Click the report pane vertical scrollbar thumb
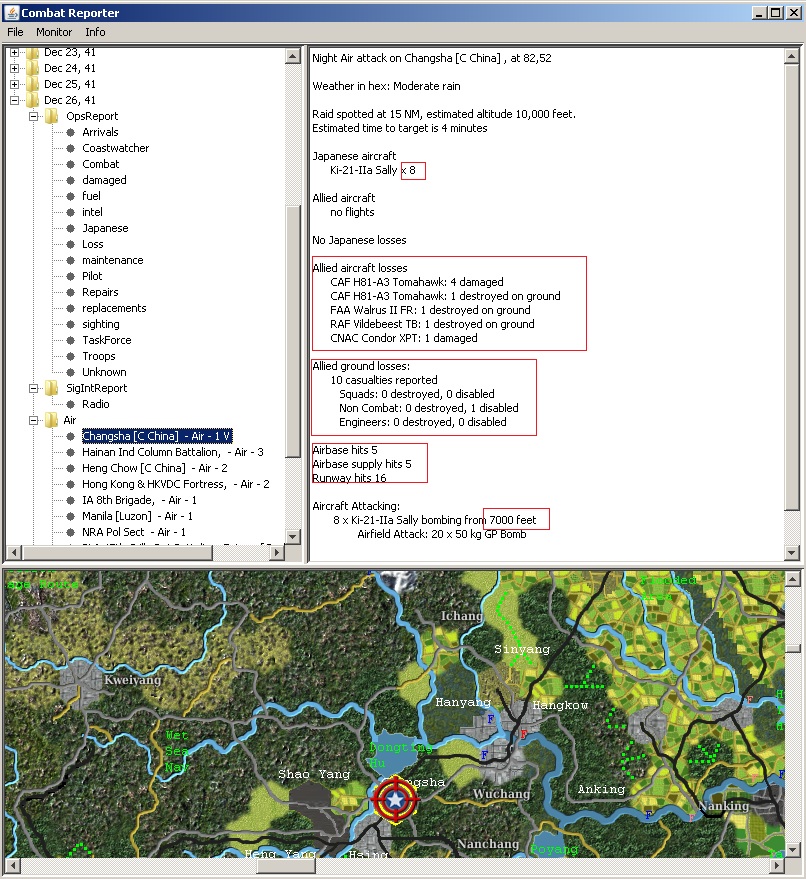Viewport: 806px width, 879px height. [791, 287]
